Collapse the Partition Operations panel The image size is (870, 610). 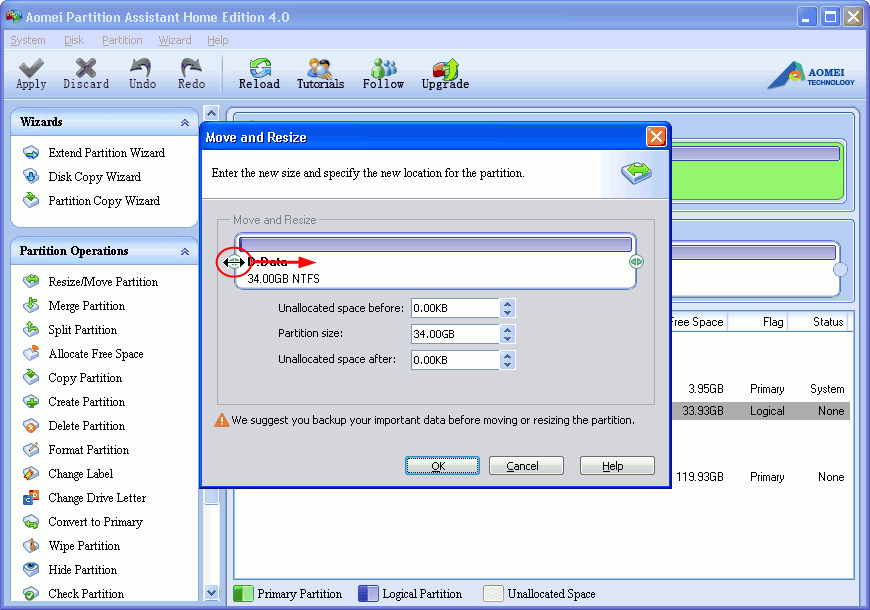click(185, 251)
